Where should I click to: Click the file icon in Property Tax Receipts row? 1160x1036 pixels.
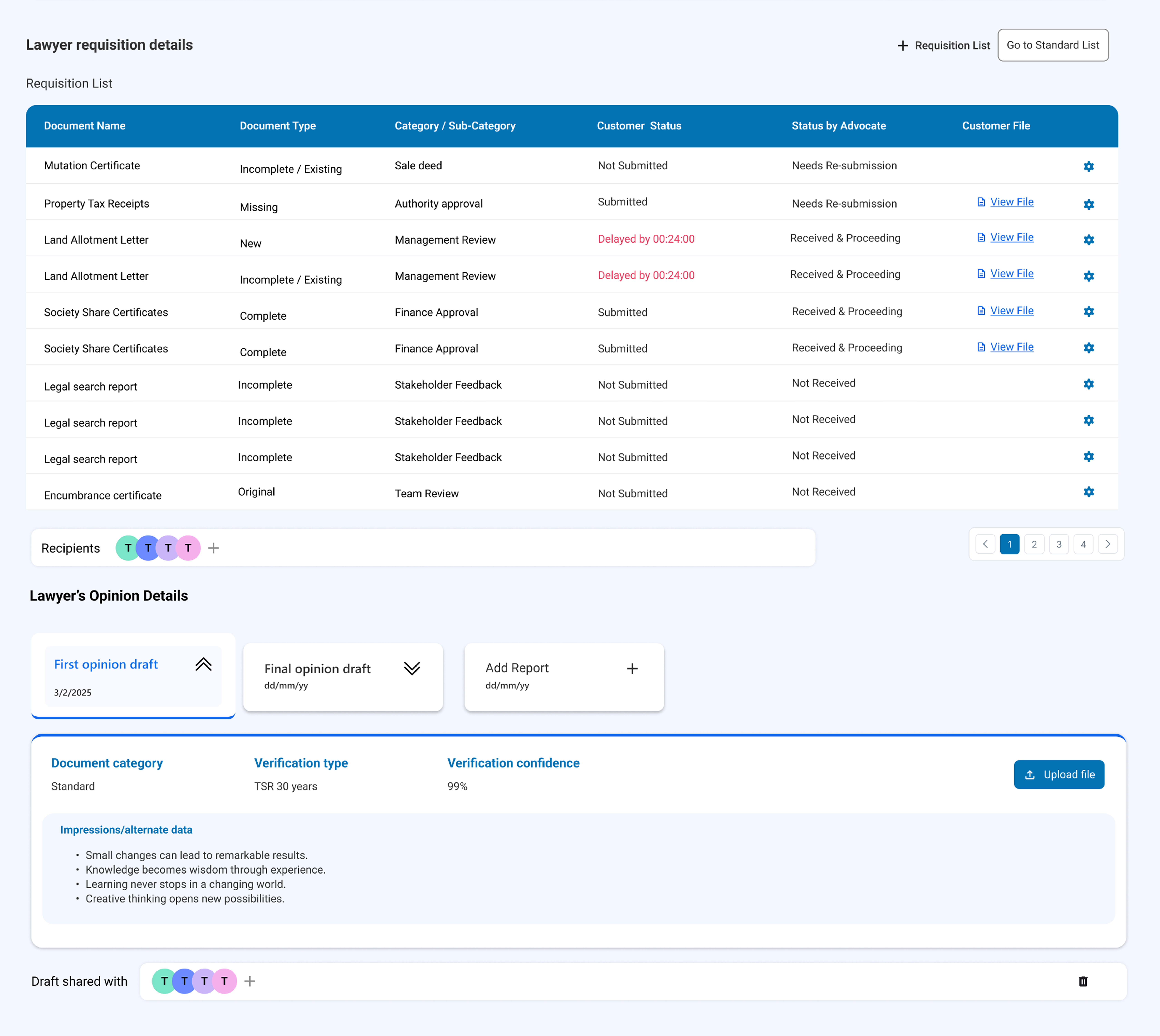click(981, 202)
